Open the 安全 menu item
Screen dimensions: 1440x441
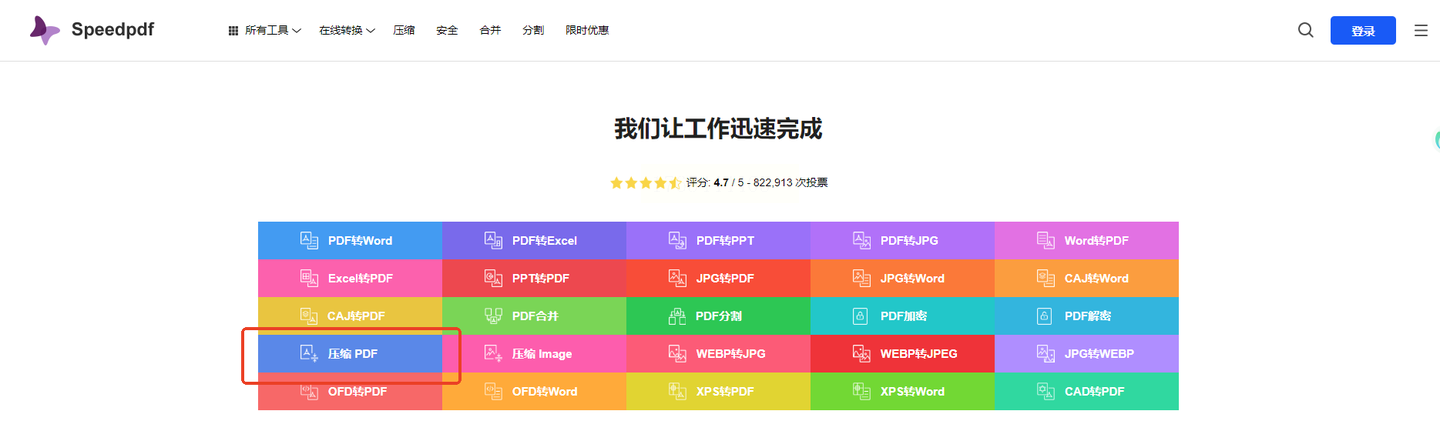coord(447,31)
